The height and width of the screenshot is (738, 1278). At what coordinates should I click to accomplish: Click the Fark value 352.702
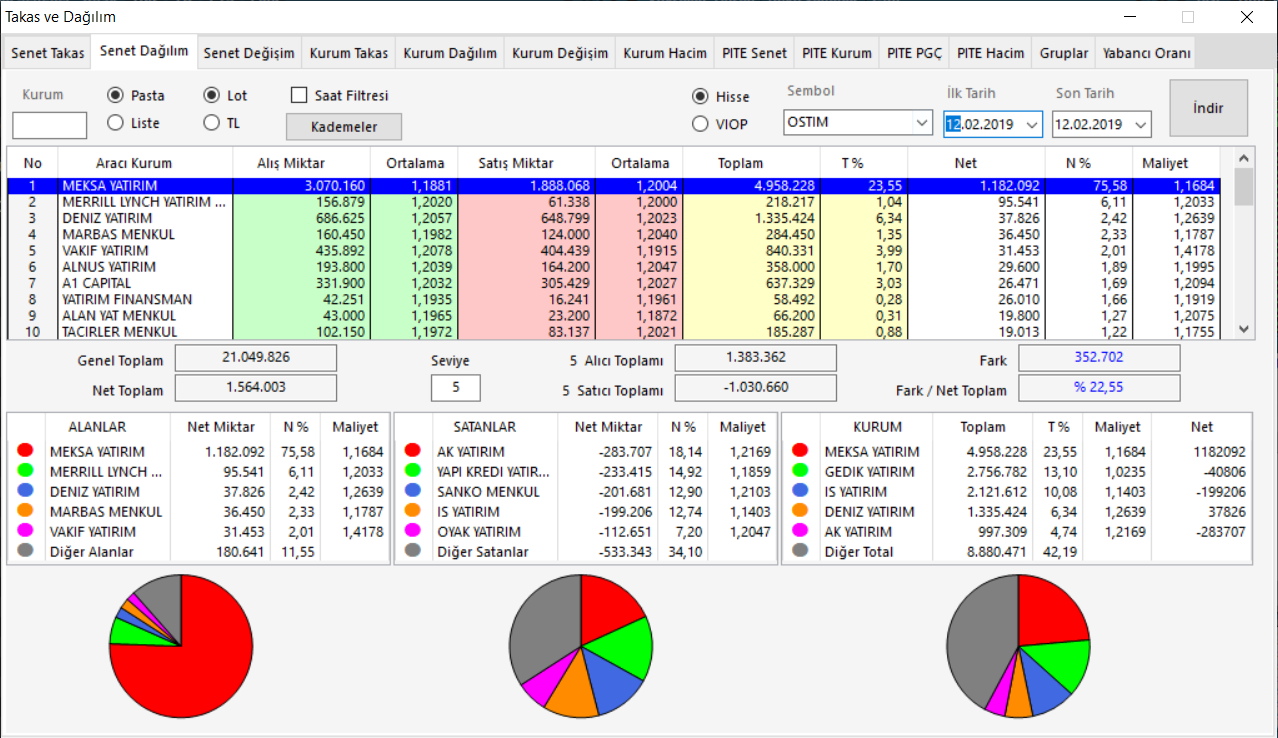pyautogui.click(x=1099, y=358)
